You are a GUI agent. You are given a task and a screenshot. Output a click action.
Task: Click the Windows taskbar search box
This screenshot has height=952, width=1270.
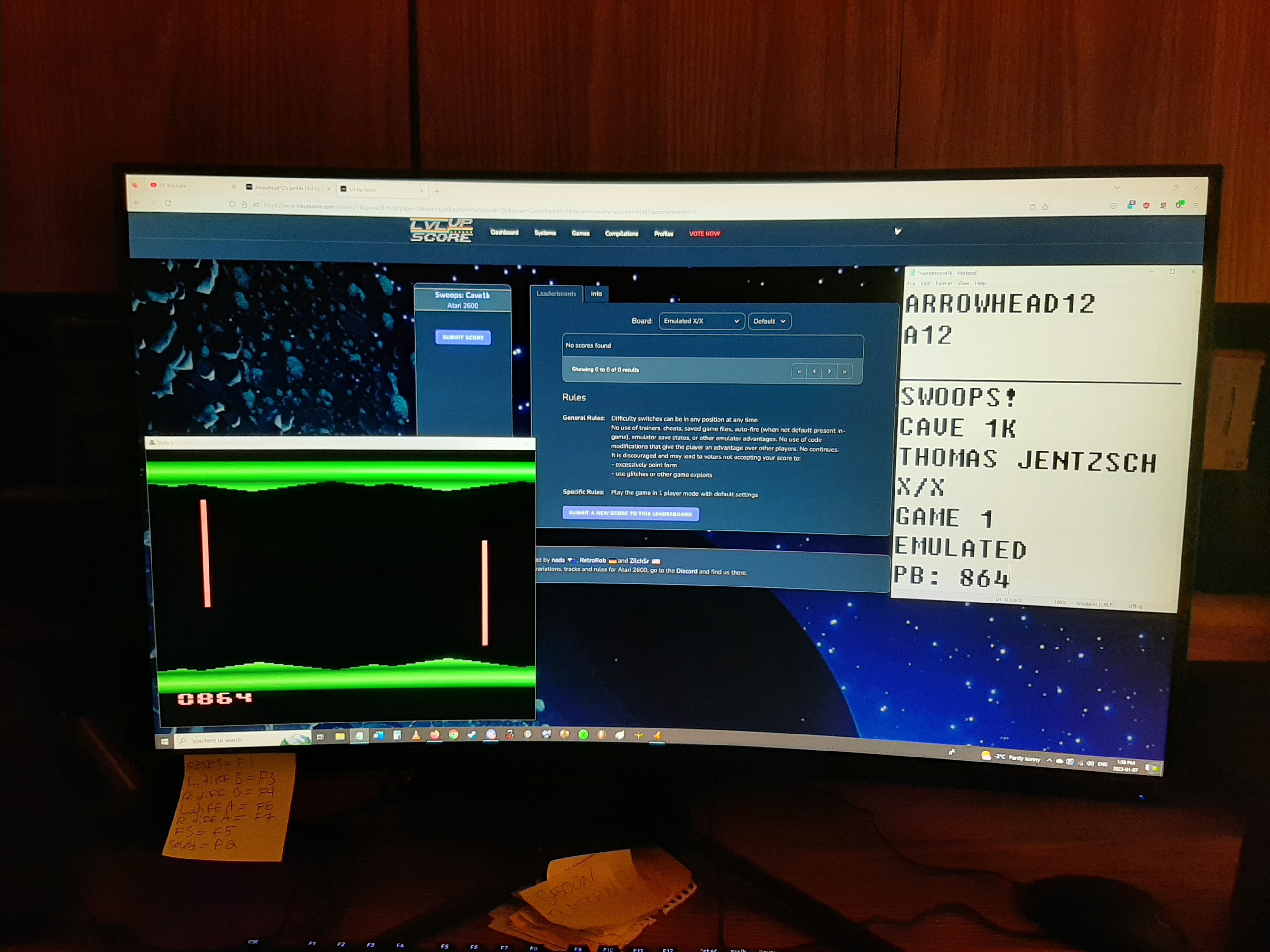[x=242, y=740]
